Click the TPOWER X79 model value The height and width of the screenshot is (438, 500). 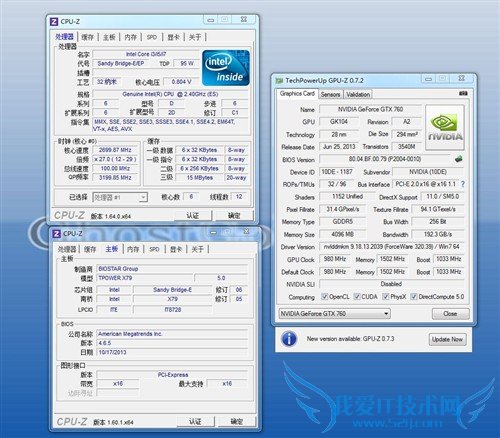144,278
